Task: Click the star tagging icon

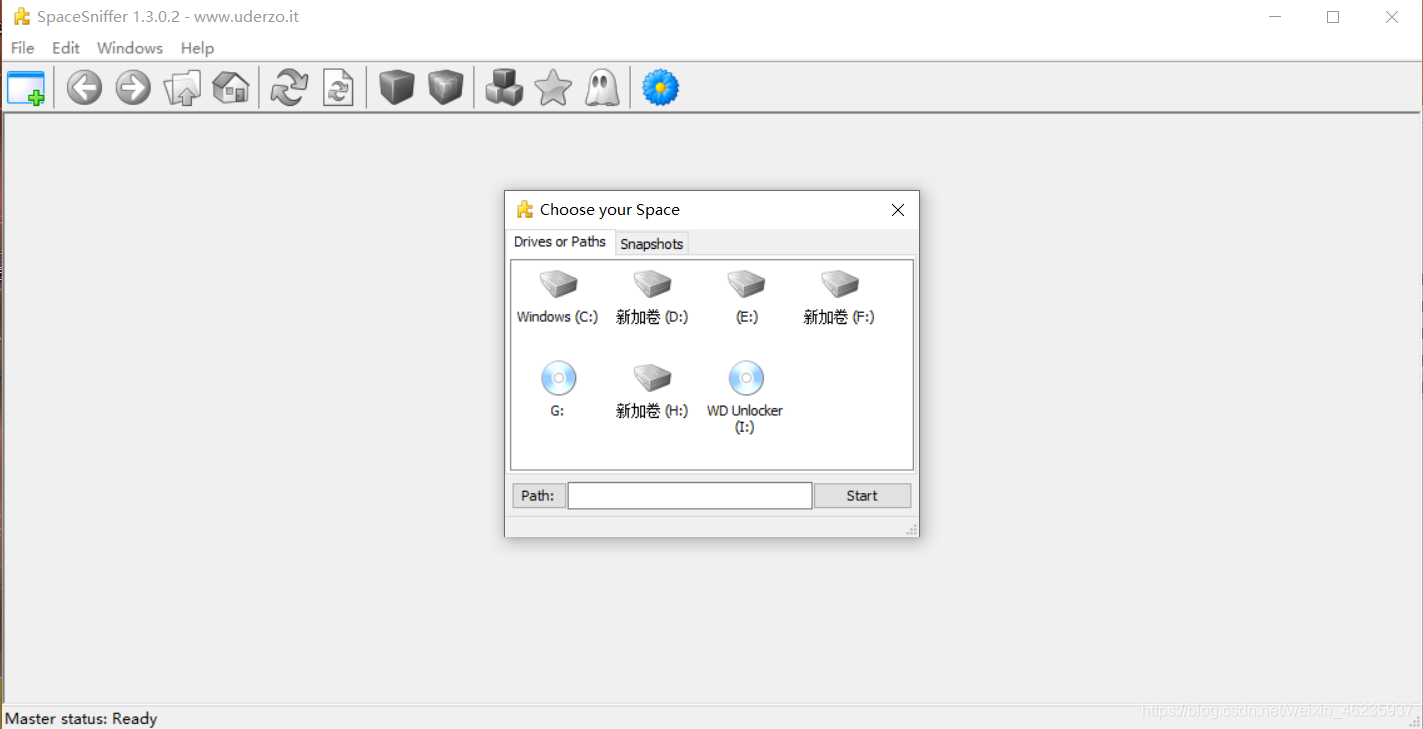Action: [553, 88]
